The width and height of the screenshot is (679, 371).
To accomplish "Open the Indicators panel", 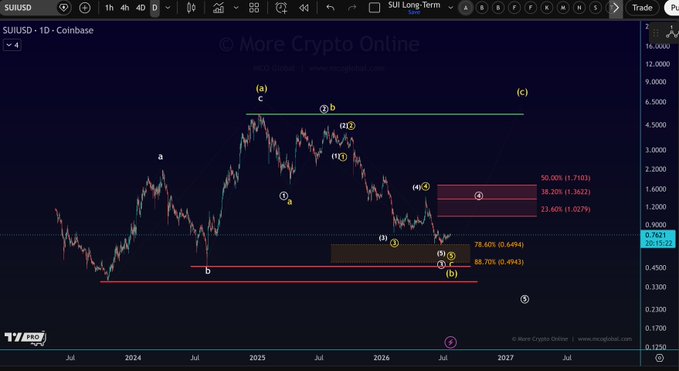I will [218, 7].
